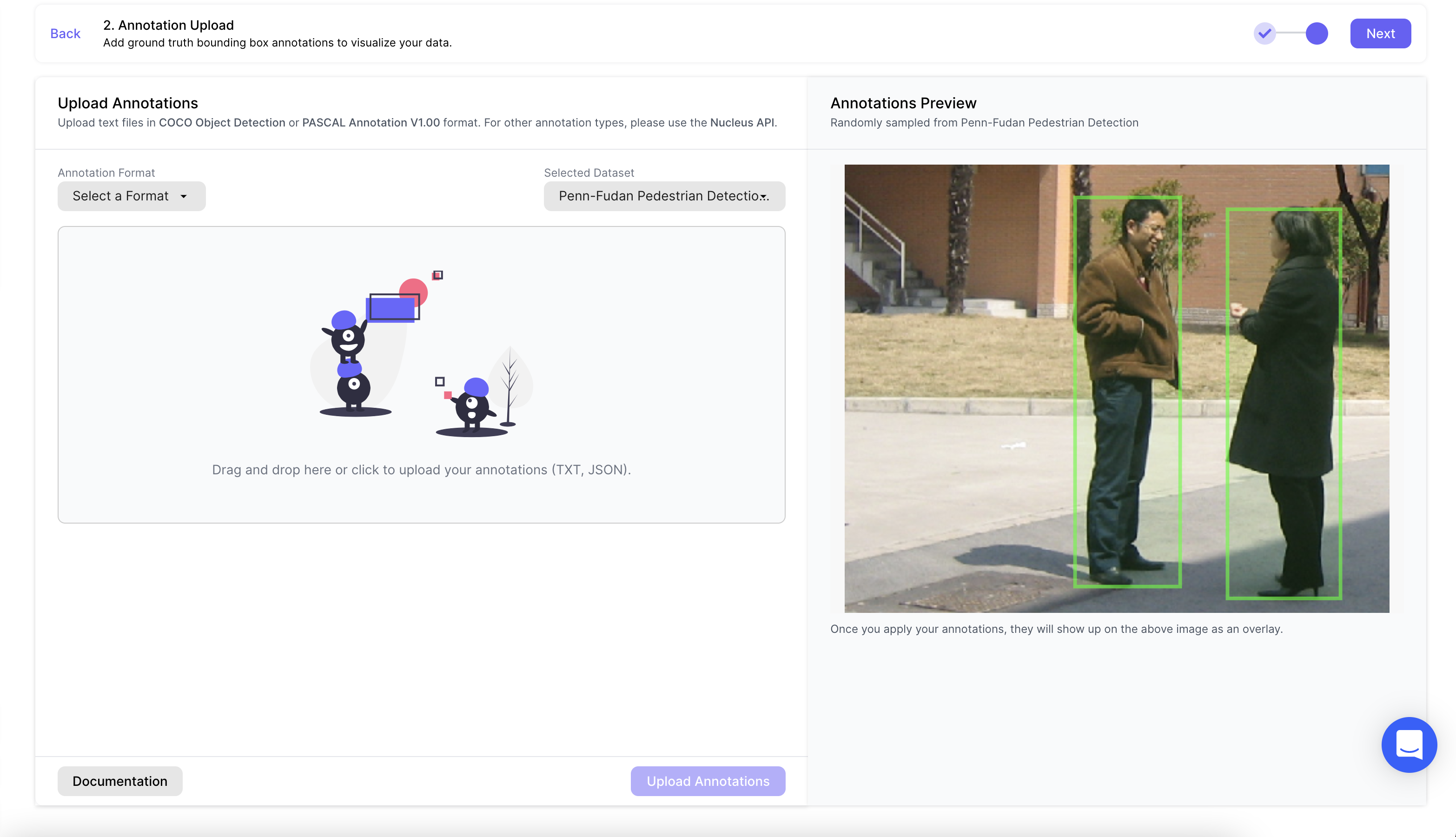Click the current step circle indicator
This screenshot has height=837, width=1456.
[x=1317, y=33]
